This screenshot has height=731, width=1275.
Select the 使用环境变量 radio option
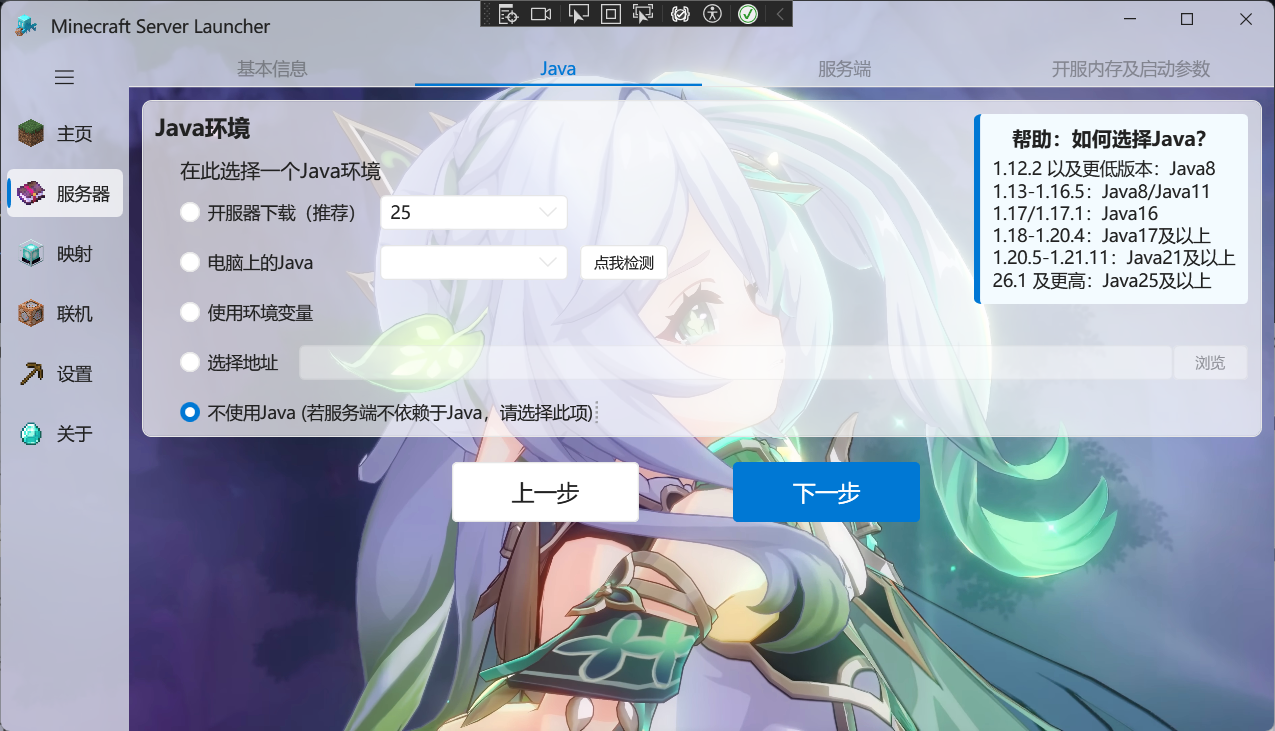(190, 312)
